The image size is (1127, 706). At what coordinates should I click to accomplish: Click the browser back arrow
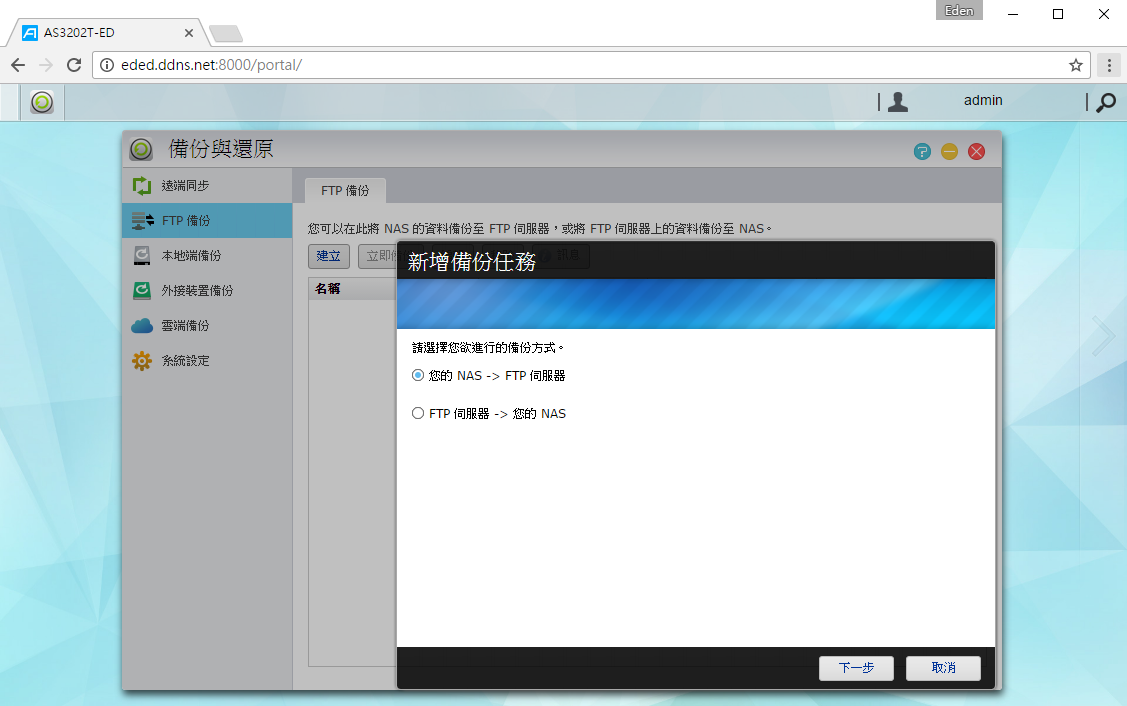pos(18,65)
